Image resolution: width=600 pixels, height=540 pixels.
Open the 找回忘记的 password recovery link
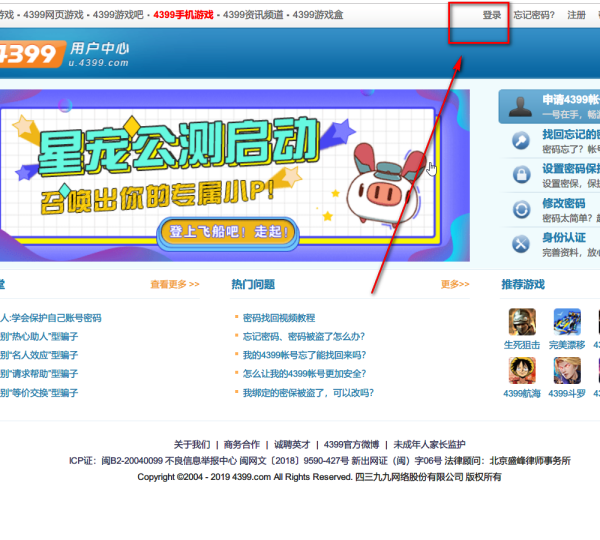tap(571, 134)
